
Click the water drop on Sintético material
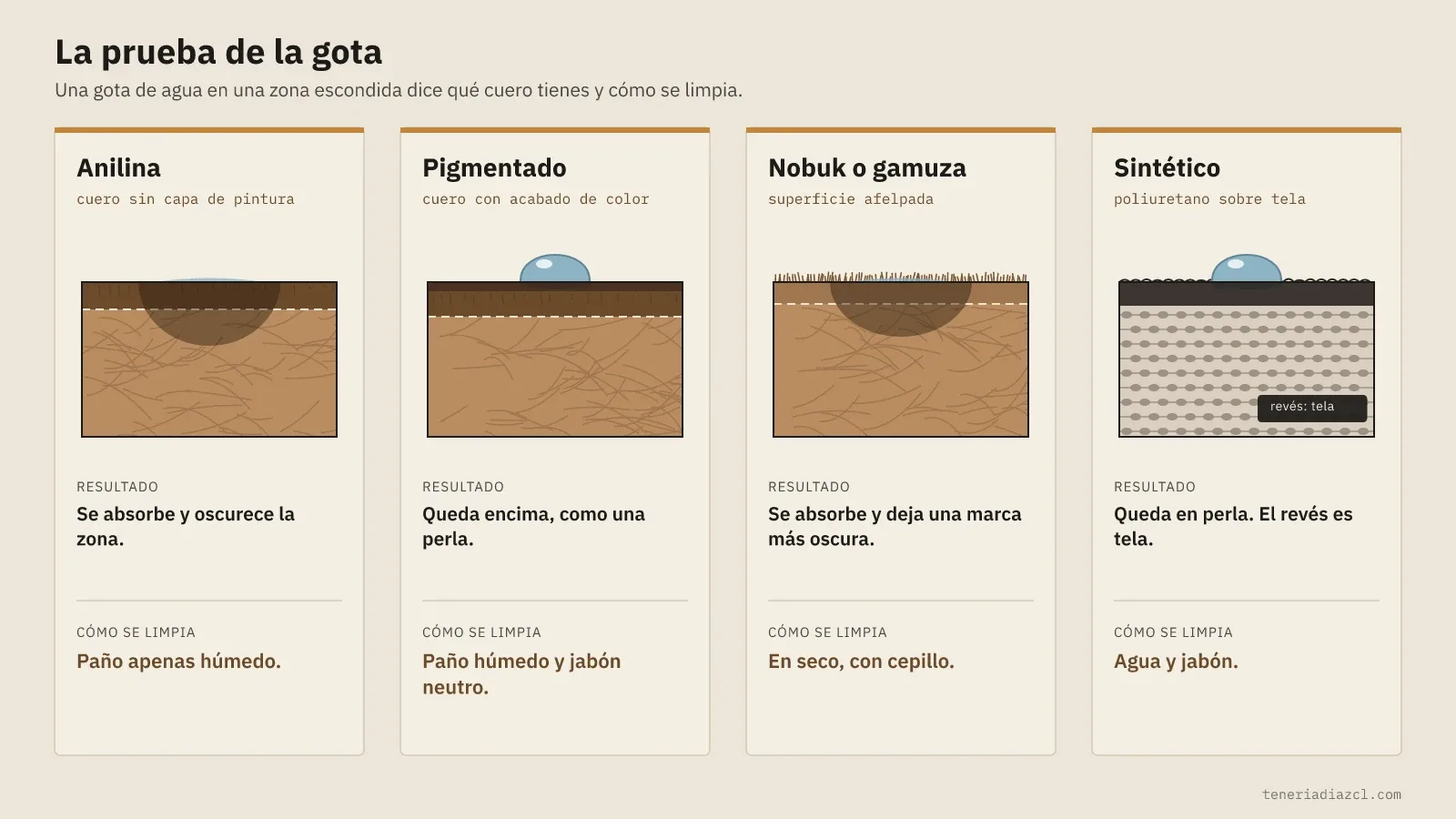coord(1247,268)
